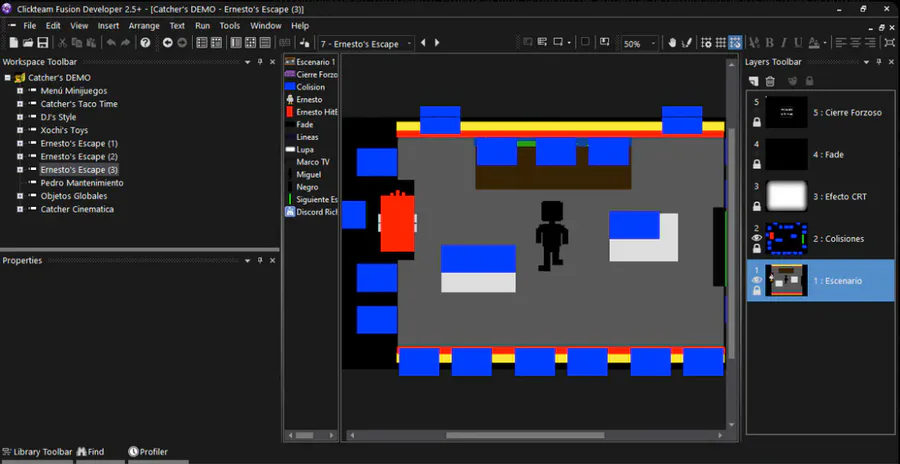Viewport: 900px width, 464px height.
Task: Click the Bold B formatting icon
Action: click(x=770, y=42)
